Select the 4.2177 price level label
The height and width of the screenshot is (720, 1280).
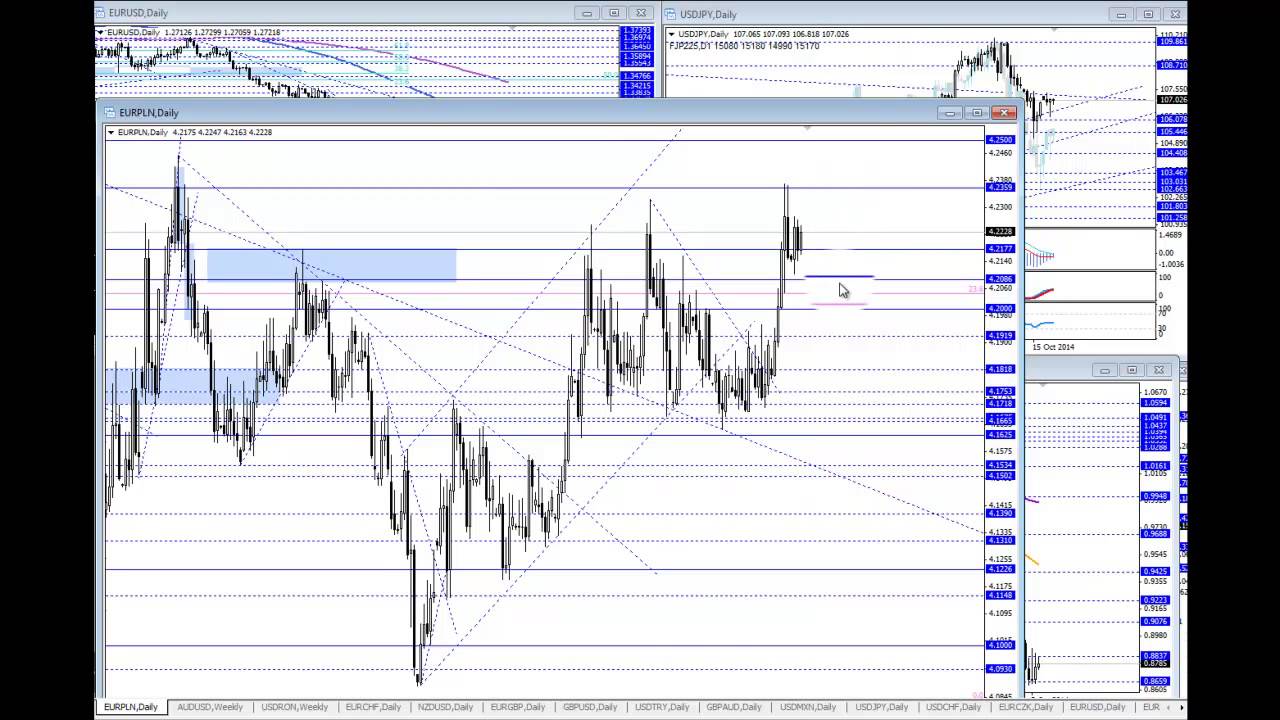click(x=1000, y=249)
